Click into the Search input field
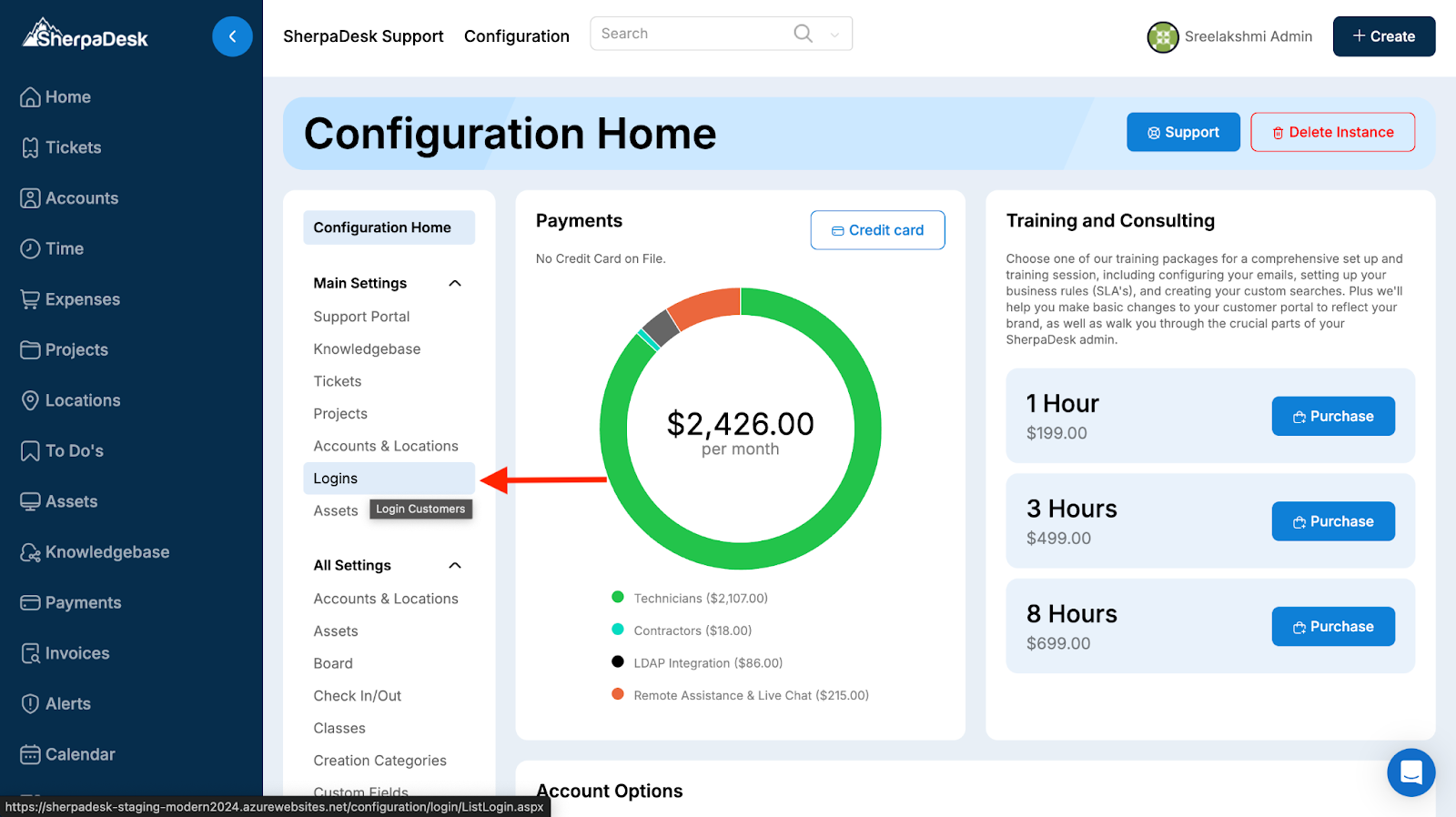This screenshot has height=817, width=1456. (x=692, y=34)
